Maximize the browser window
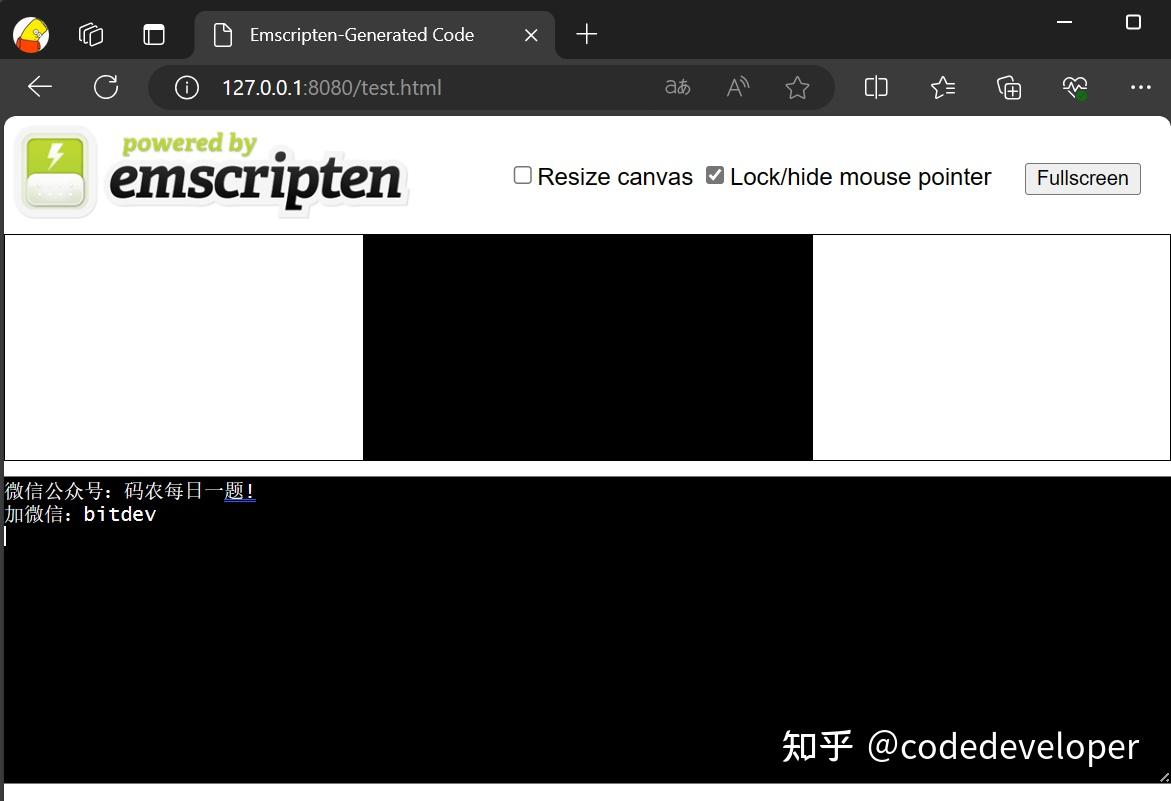 point(1133,22)
